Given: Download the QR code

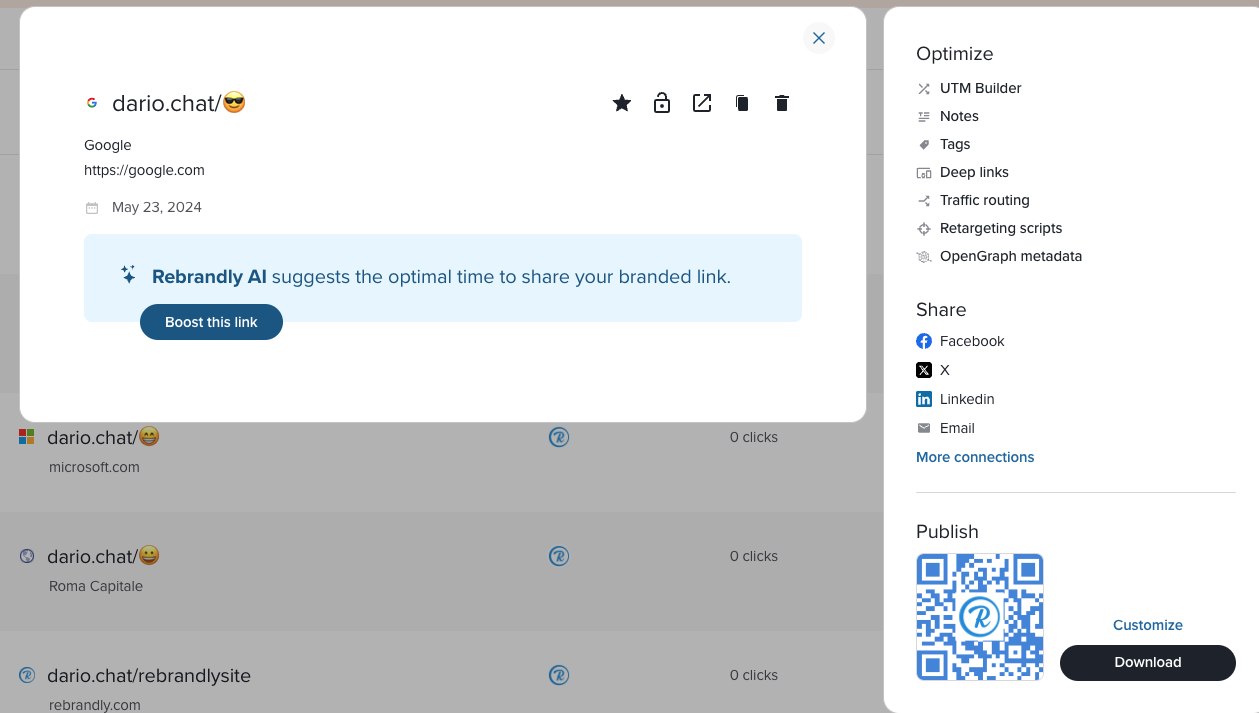Looking at the screenshot, I should click(x=1148, y=662).
